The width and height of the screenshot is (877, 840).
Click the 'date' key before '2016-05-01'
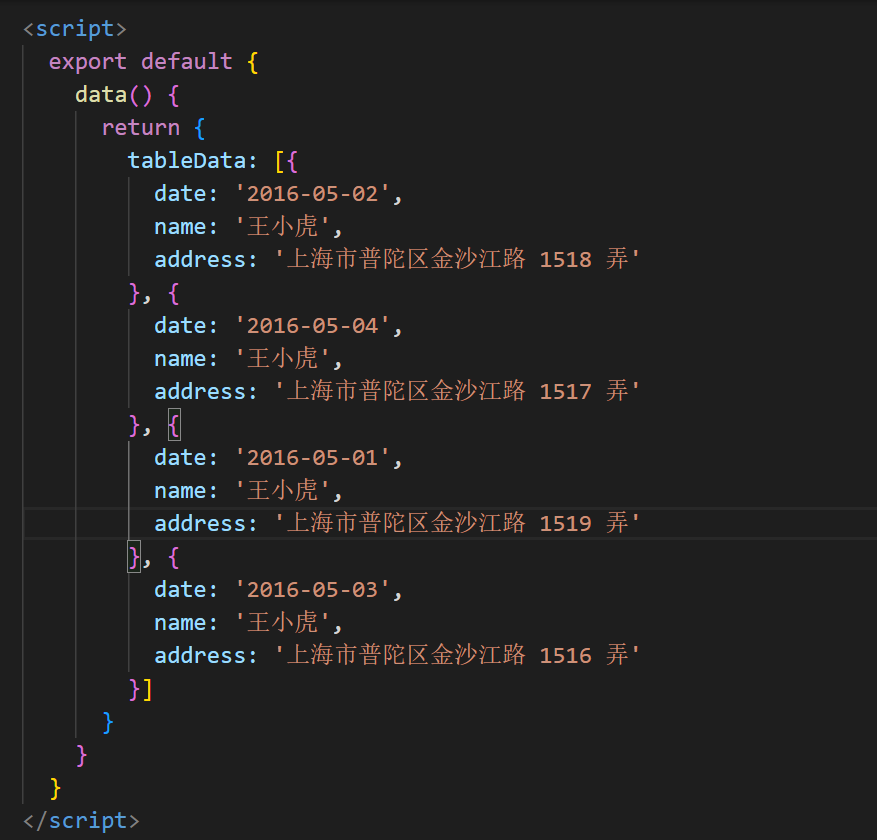[180, 458]
